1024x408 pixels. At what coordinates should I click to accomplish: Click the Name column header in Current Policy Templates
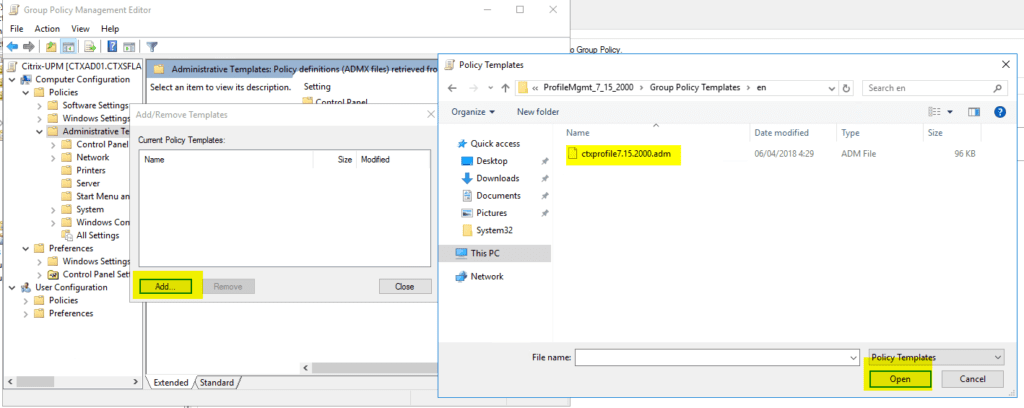[226, 159]
